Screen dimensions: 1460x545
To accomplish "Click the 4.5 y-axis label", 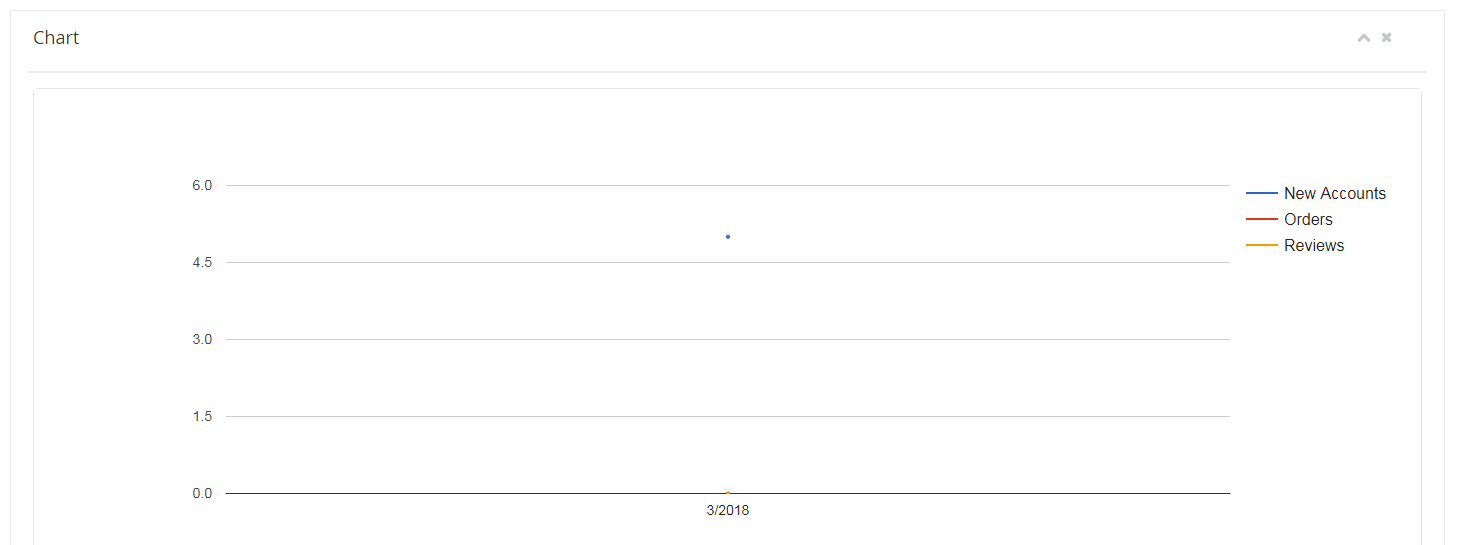I will 203,262.
